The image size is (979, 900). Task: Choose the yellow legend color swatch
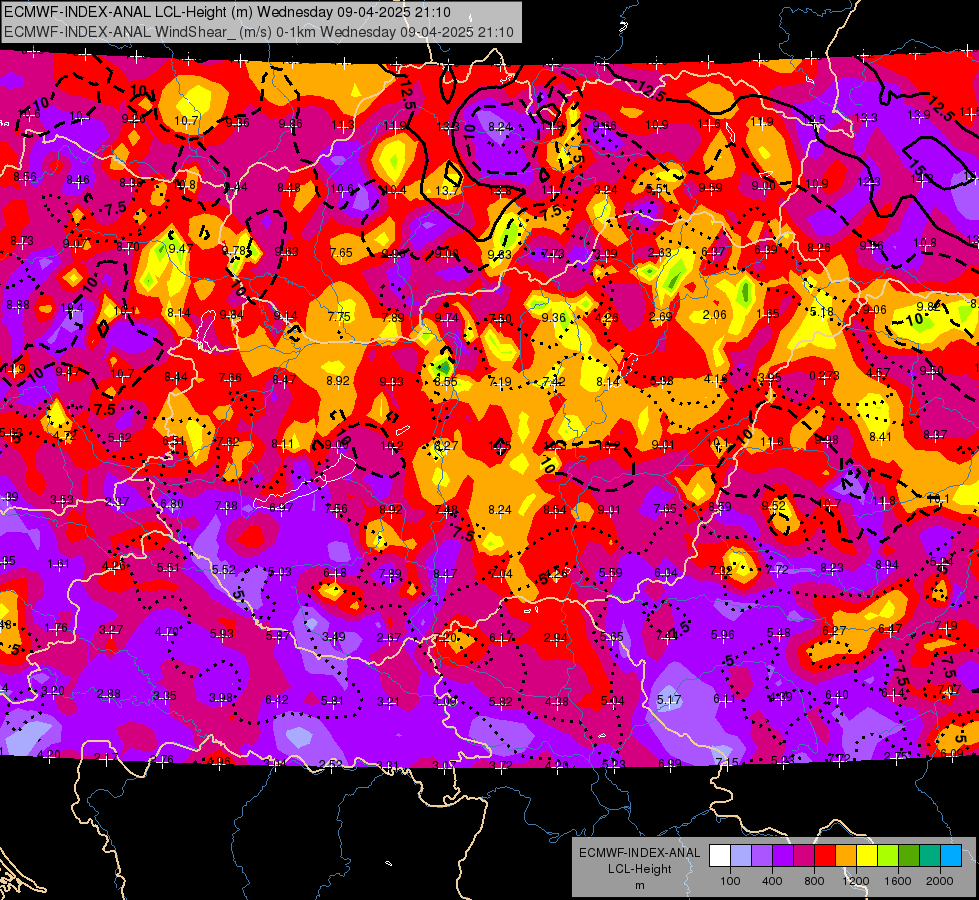pos(867,856)
